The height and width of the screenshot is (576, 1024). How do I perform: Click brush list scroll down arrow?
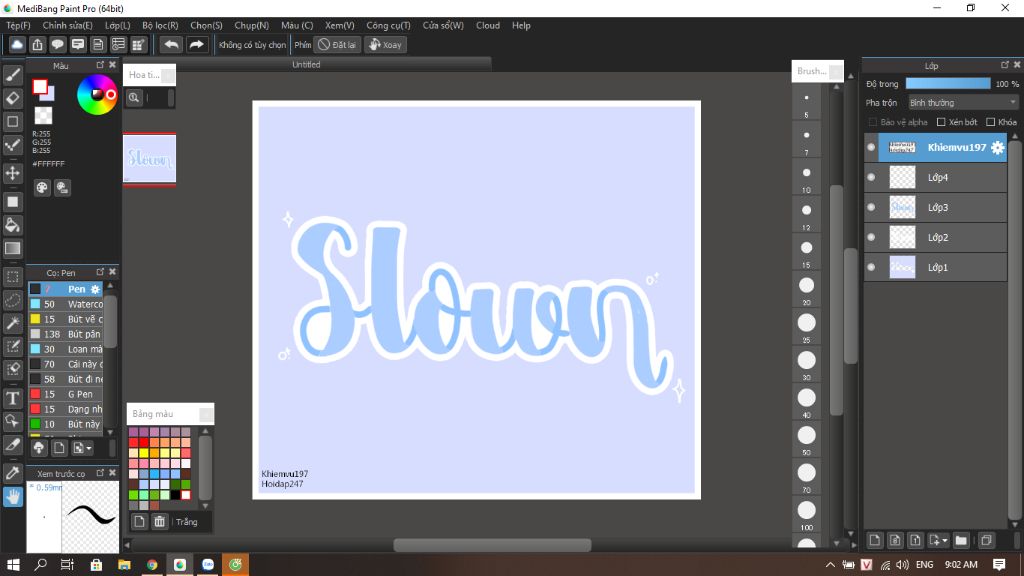[110, 432]
